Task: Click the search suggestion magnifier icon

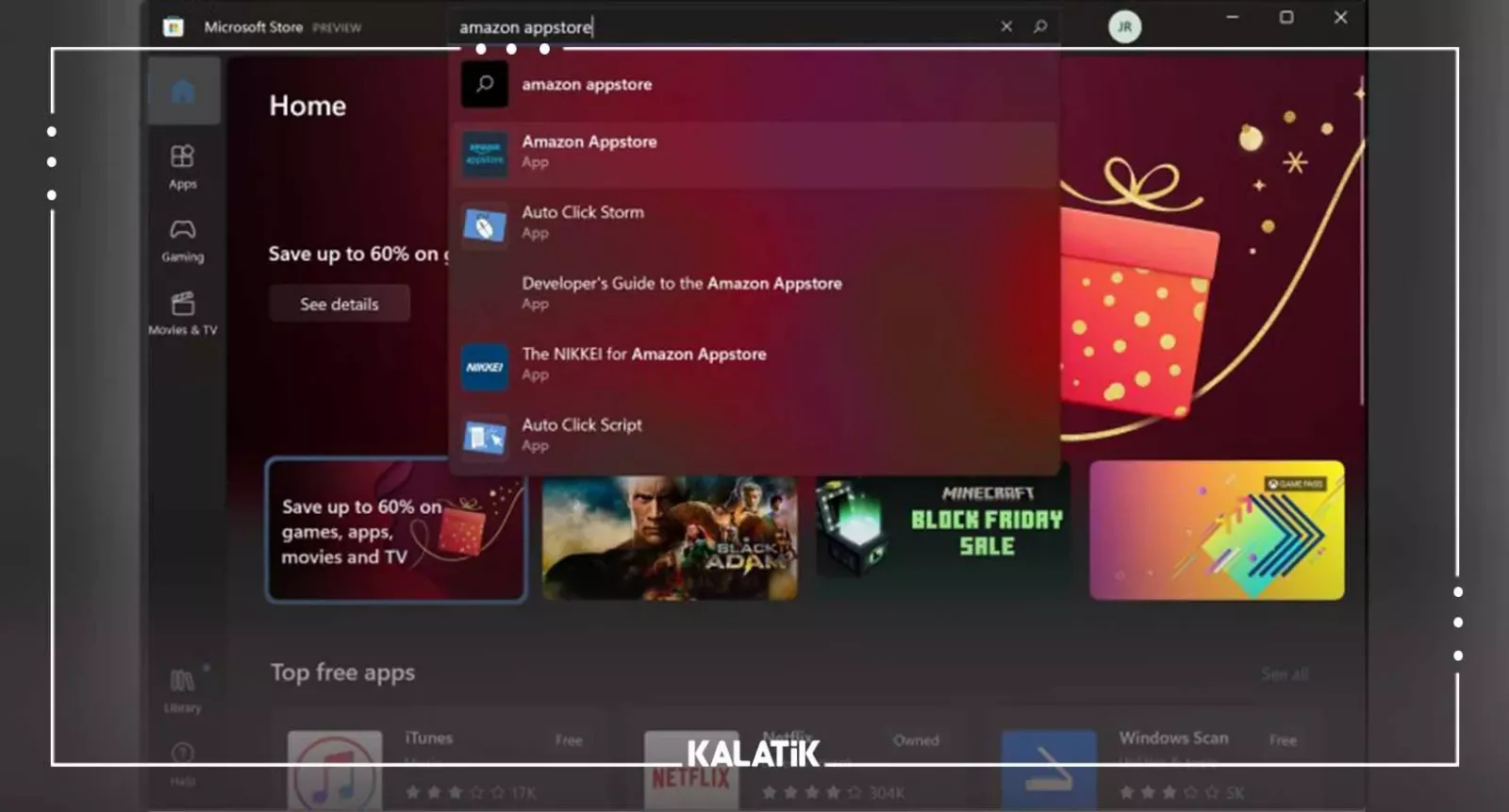Action: [485, 84]
